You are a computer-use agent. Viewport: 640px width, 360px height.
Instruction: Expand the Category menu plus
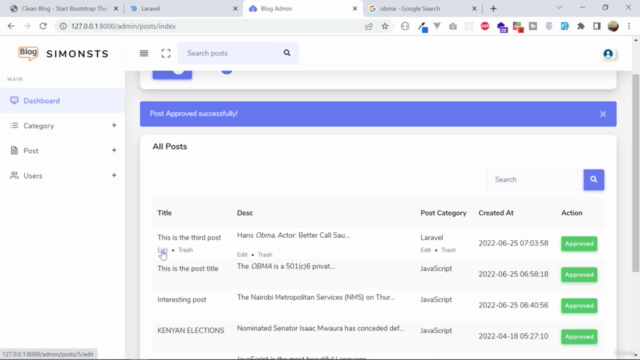point(114,125)
